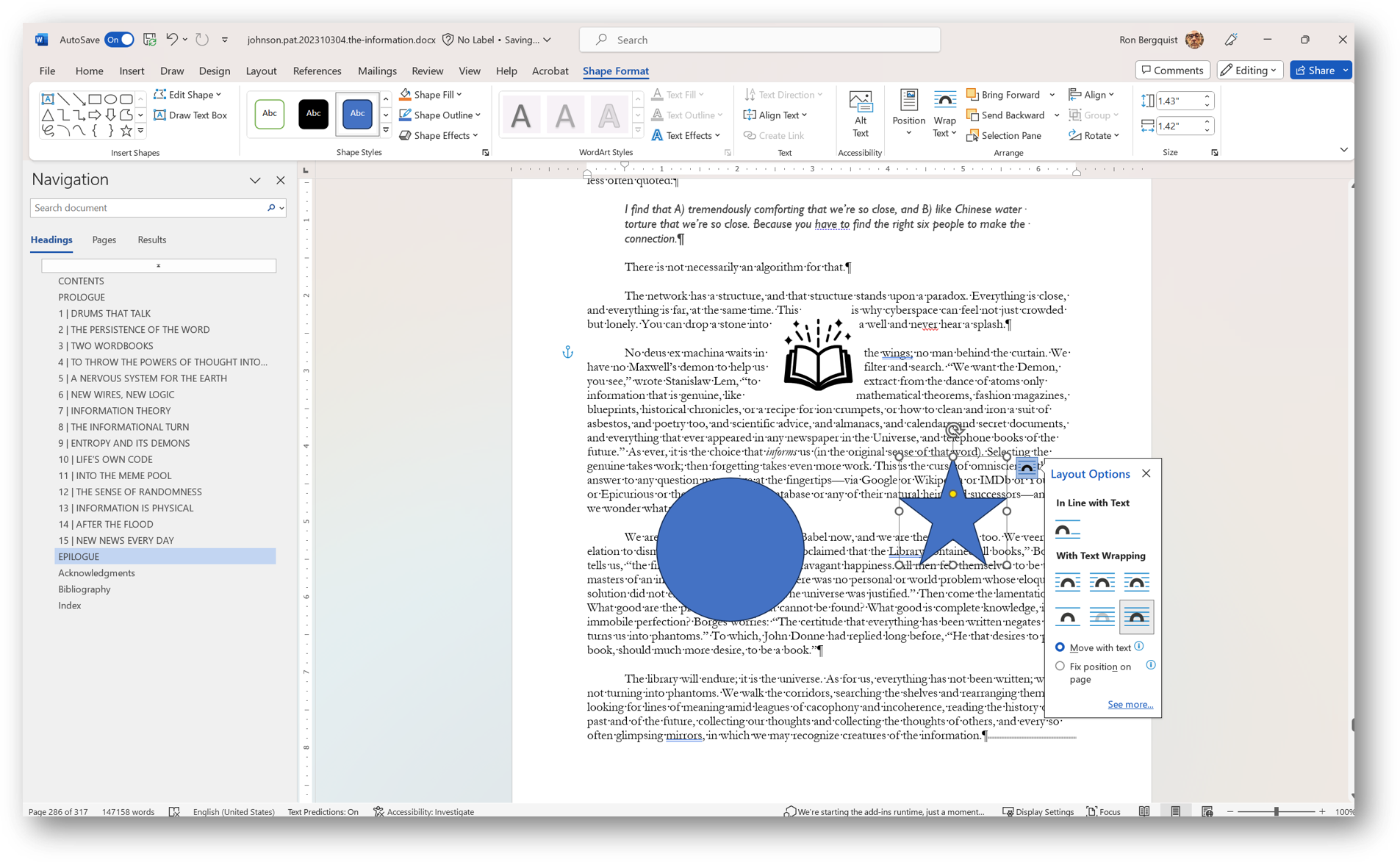Image resolution: width=1400 pixels, height=862 pixels.
Task: Select the EPILOGUE heading in Navigation
Action: click(x=79, y=556)
